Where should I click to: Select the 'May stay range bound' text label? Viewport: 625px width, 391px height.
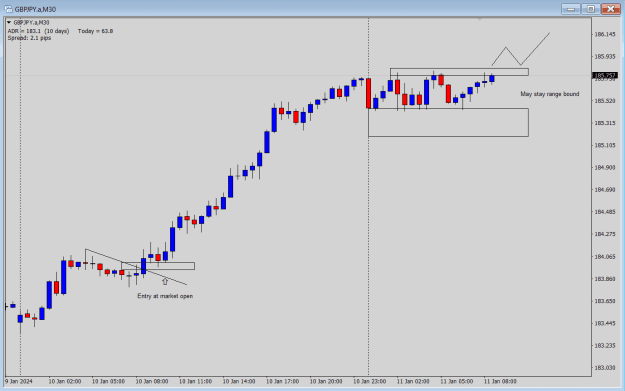coord(550,94)
